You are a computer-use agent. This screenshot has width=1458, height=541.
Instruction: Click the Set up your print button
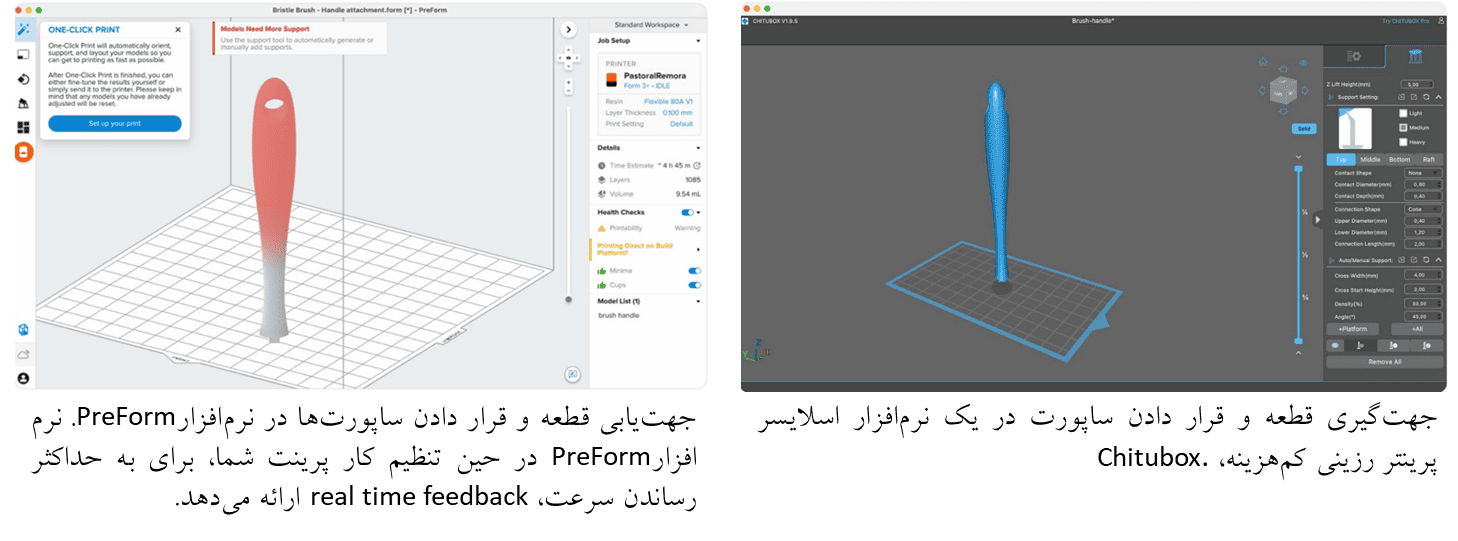pos(115,124)
